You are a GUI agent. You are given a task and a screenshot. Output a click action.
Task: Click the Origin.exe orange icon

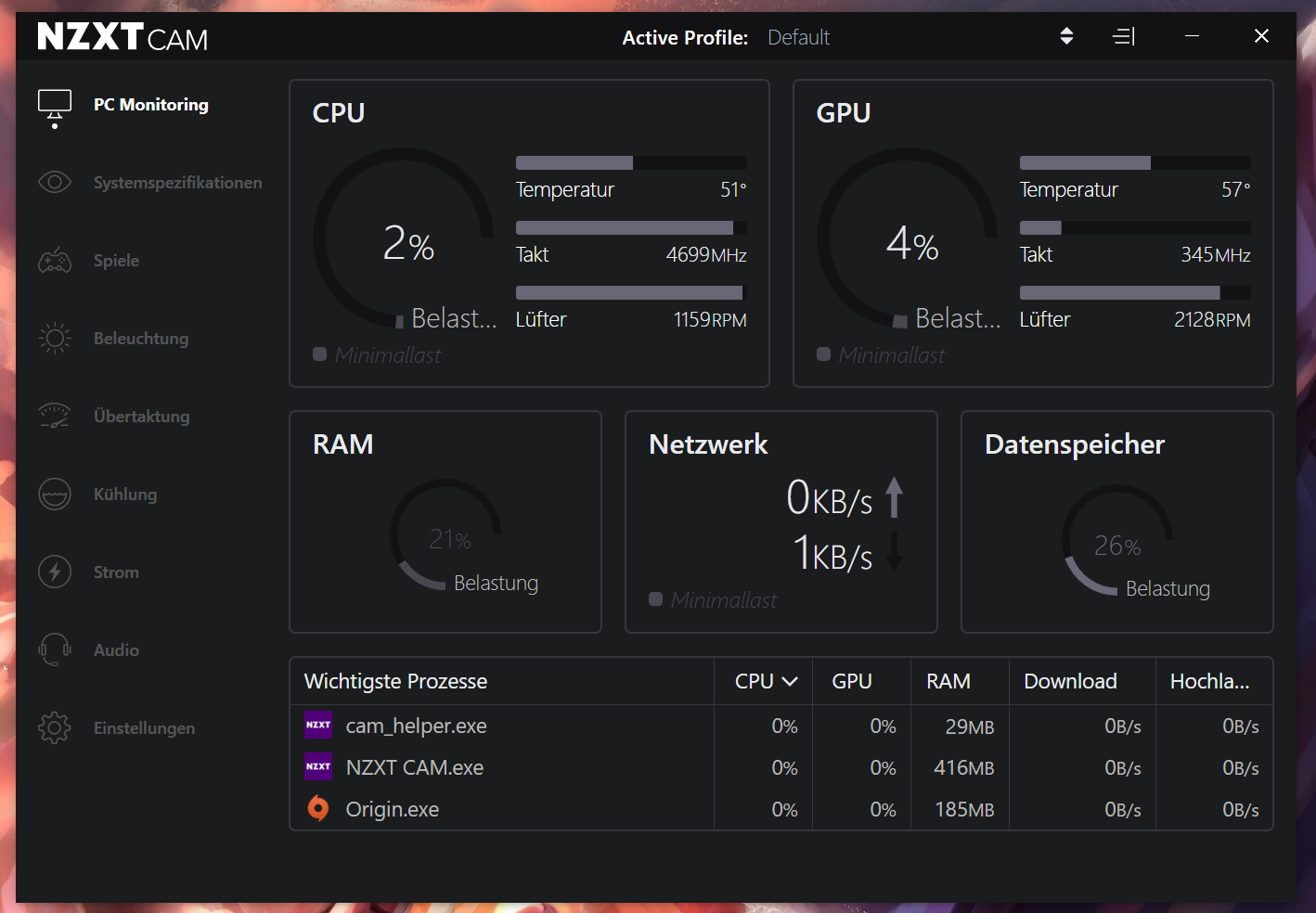tap(318, 809)
